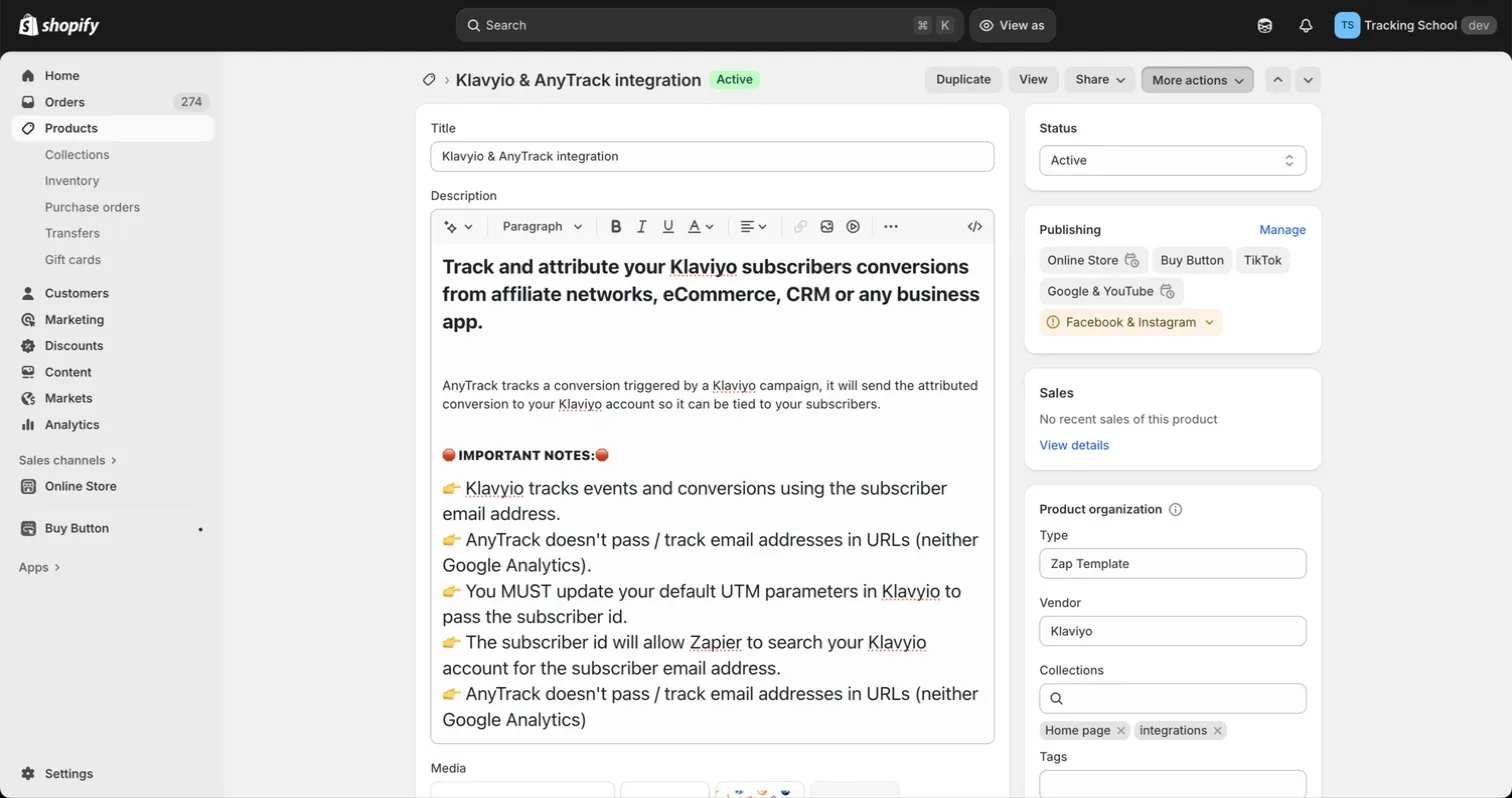This screenshot has height=798, width=1512.
Task: Open the Share dropdown
Action: coord(1099,80)
